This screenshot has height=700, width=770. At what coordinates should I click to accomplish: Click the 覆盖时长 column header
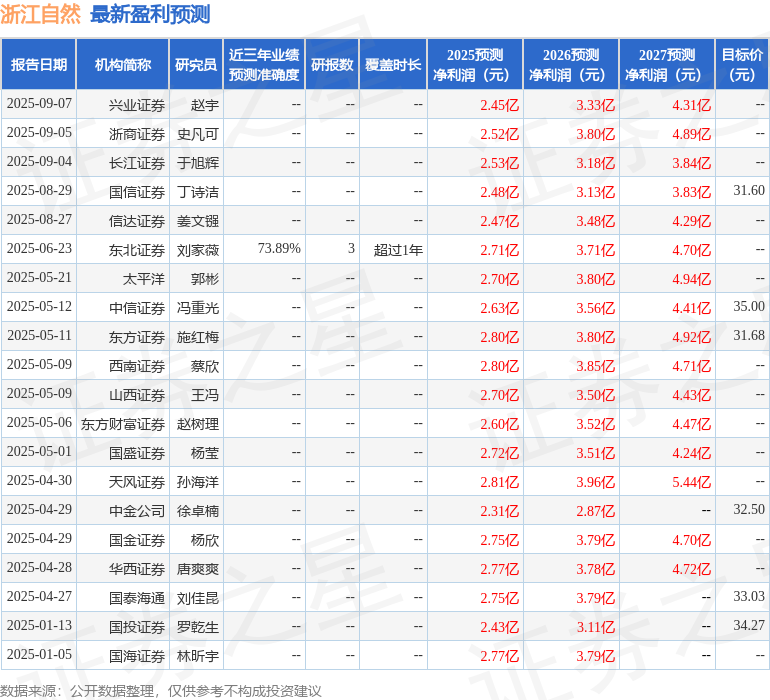coord(393,64)
